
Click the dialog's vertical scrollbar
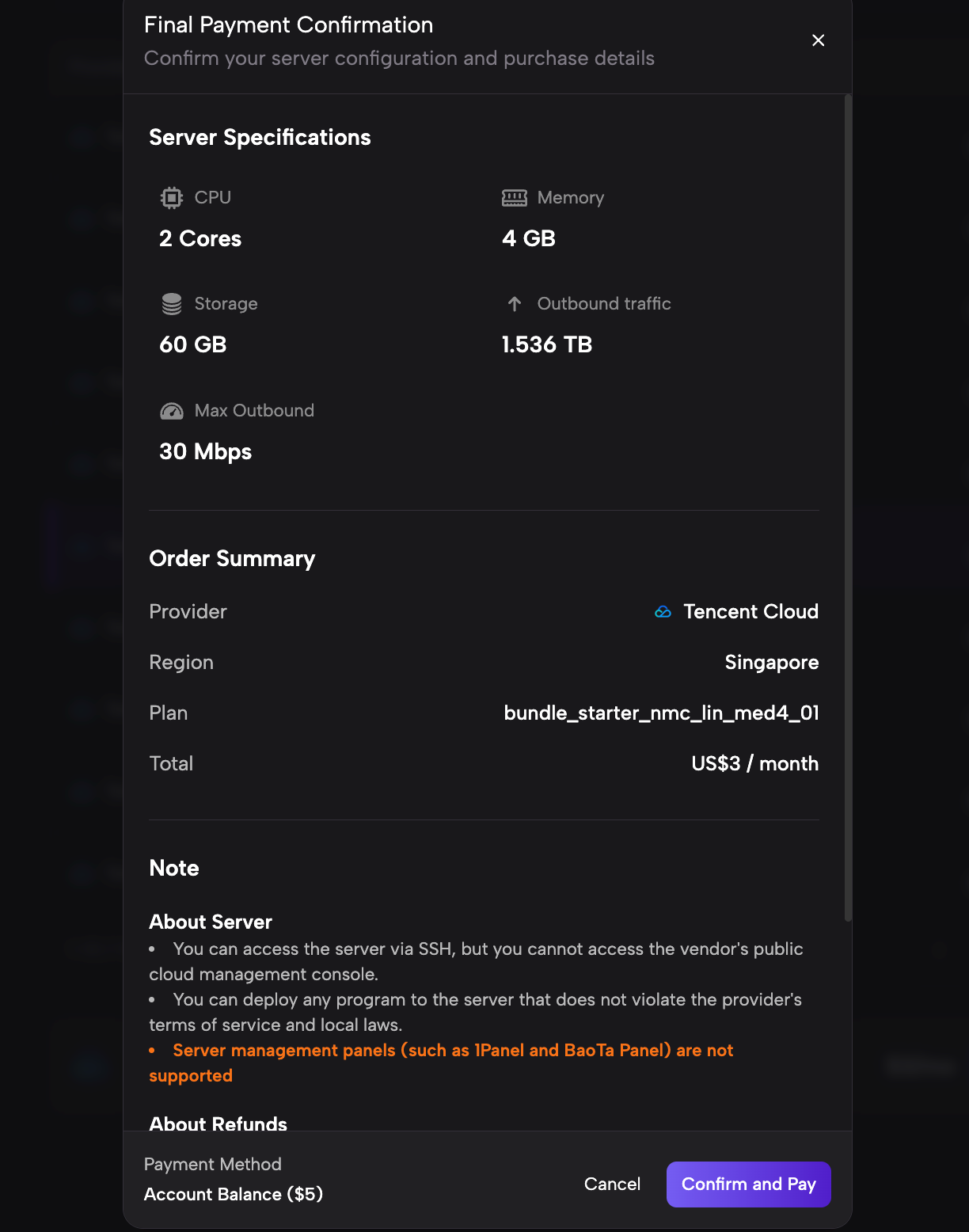point(848,507)
